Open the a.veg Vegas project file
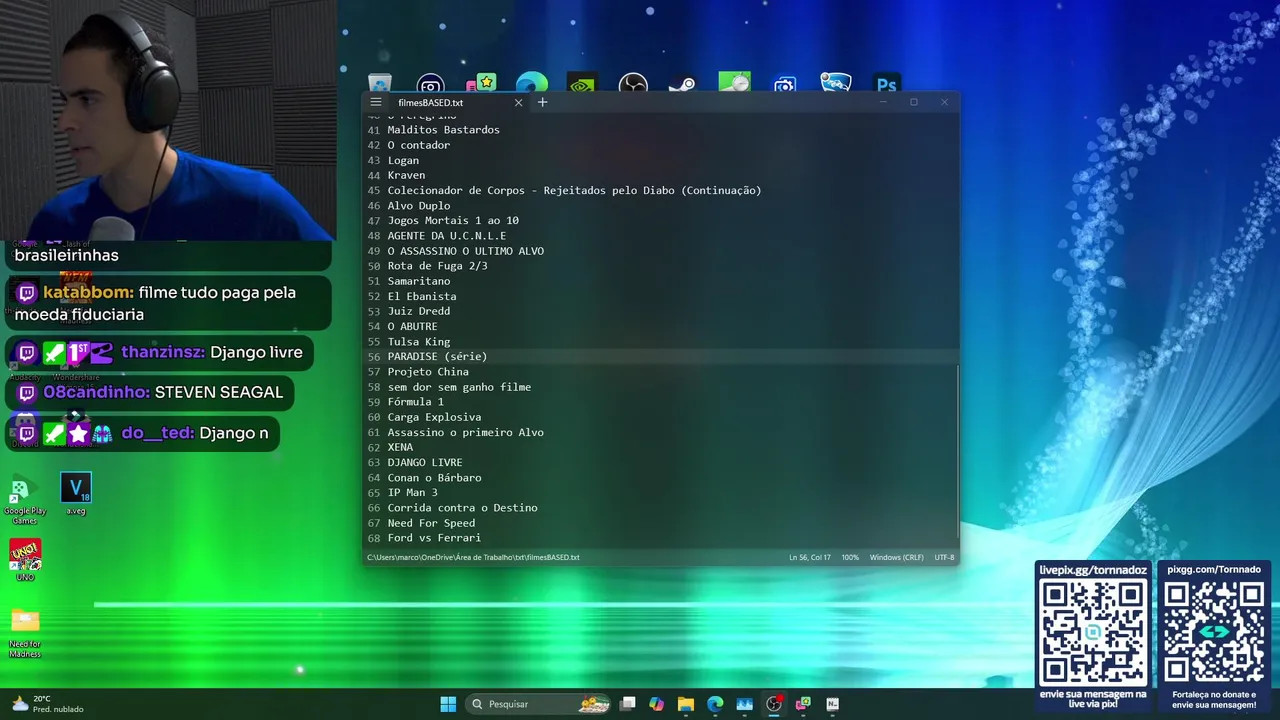Screen dimensions: 1280x720 [x=76, y=494]
